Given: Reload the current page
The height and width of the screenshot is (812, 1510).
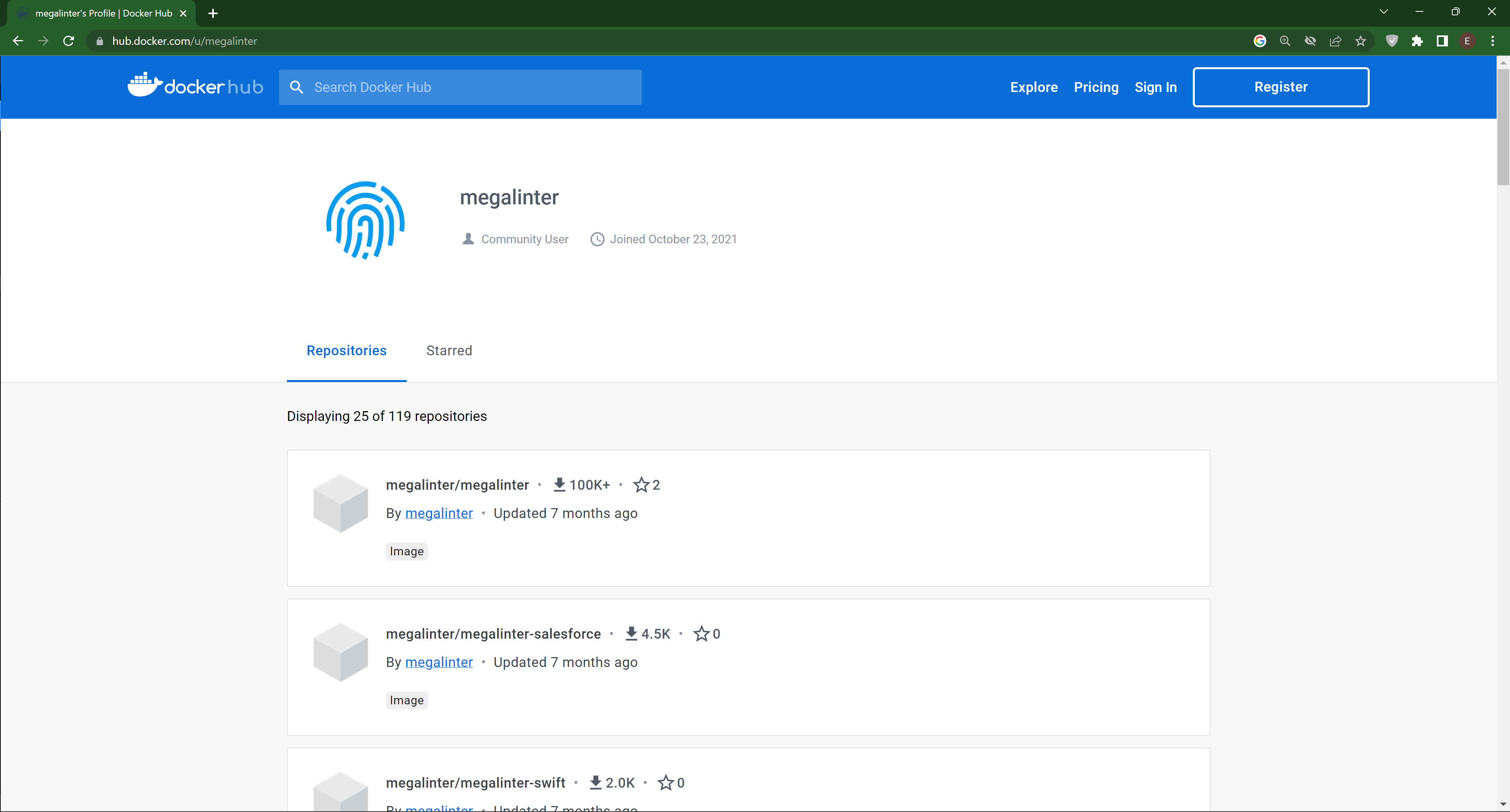Looking at the screenshot, I should pyautogui.click(x=69, y=41).
